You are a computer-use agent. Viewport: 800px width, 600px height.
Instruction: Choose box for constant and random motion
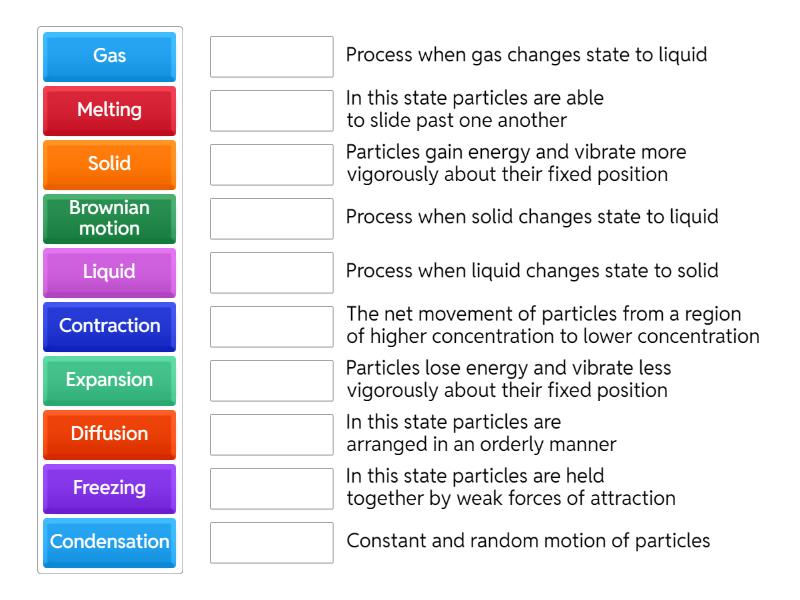(x=271, y=542)
